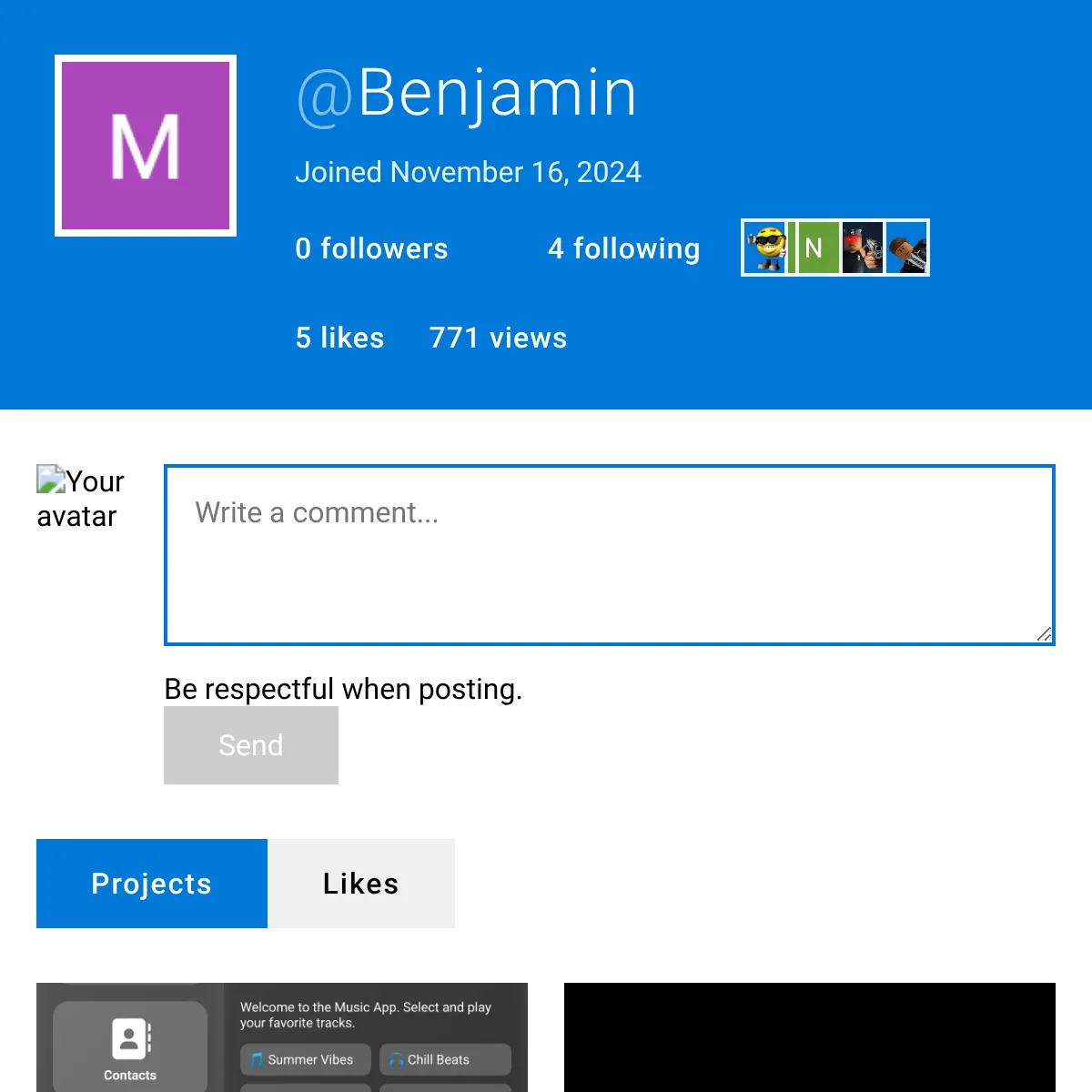Open the black project thumbnail
The width and height of the screenshot is (1092, 1092).
[810, 1037]
